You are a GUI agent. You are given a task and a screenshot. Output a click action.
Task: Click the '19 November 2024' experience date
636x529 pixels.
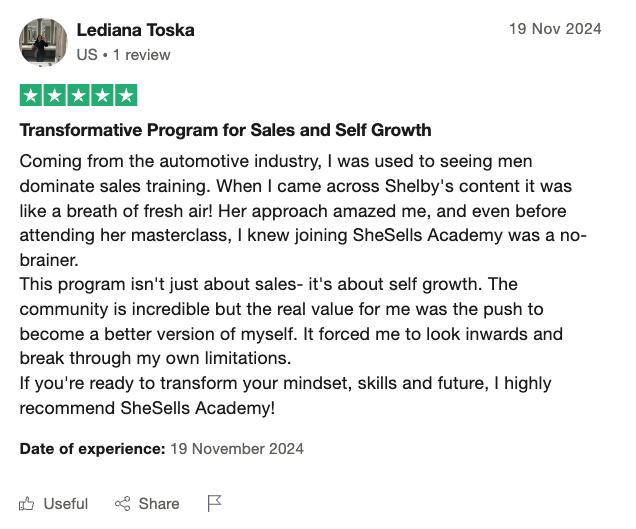pyautogui.click(x=237, y=449)
